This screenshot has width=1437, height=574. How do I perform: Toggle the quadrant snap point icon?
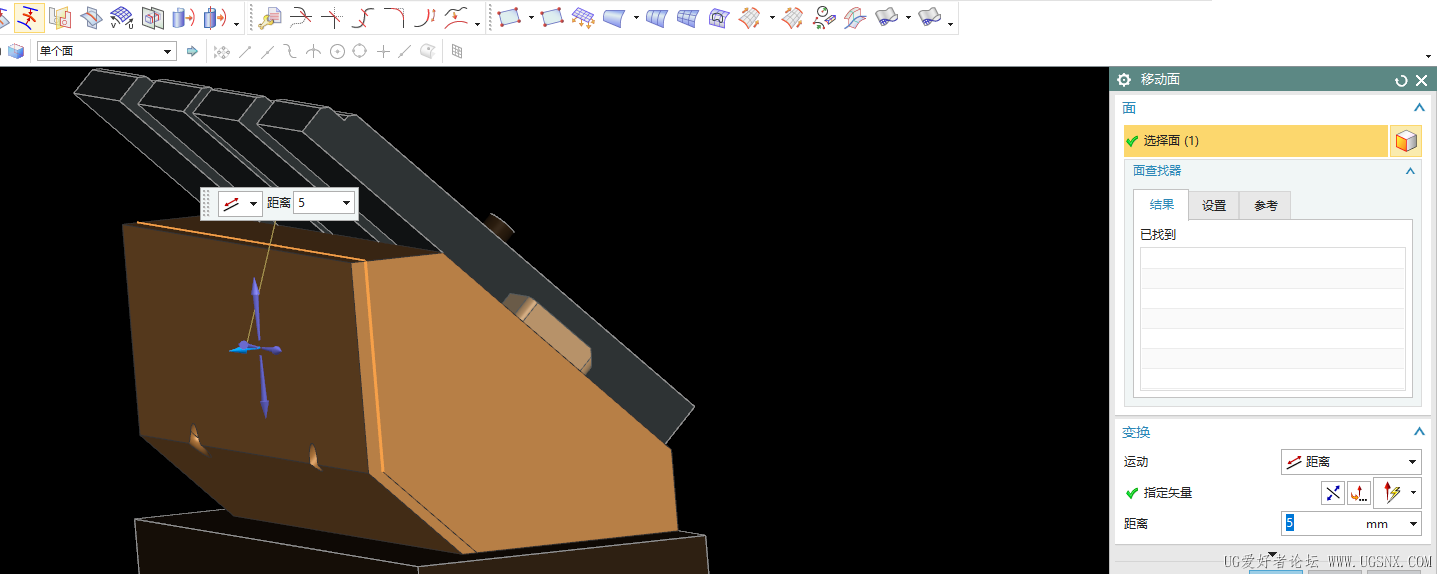(359, 51)
